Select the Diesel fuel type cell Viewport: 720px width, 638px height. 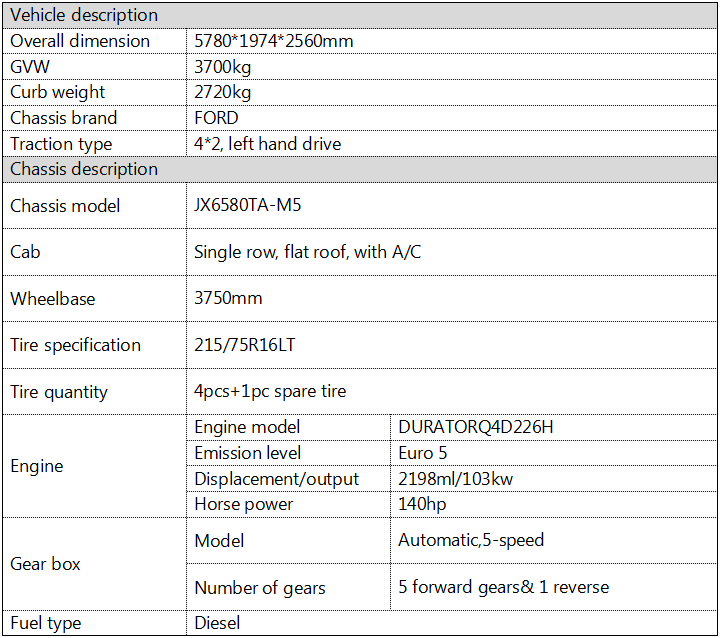[217, 623]
